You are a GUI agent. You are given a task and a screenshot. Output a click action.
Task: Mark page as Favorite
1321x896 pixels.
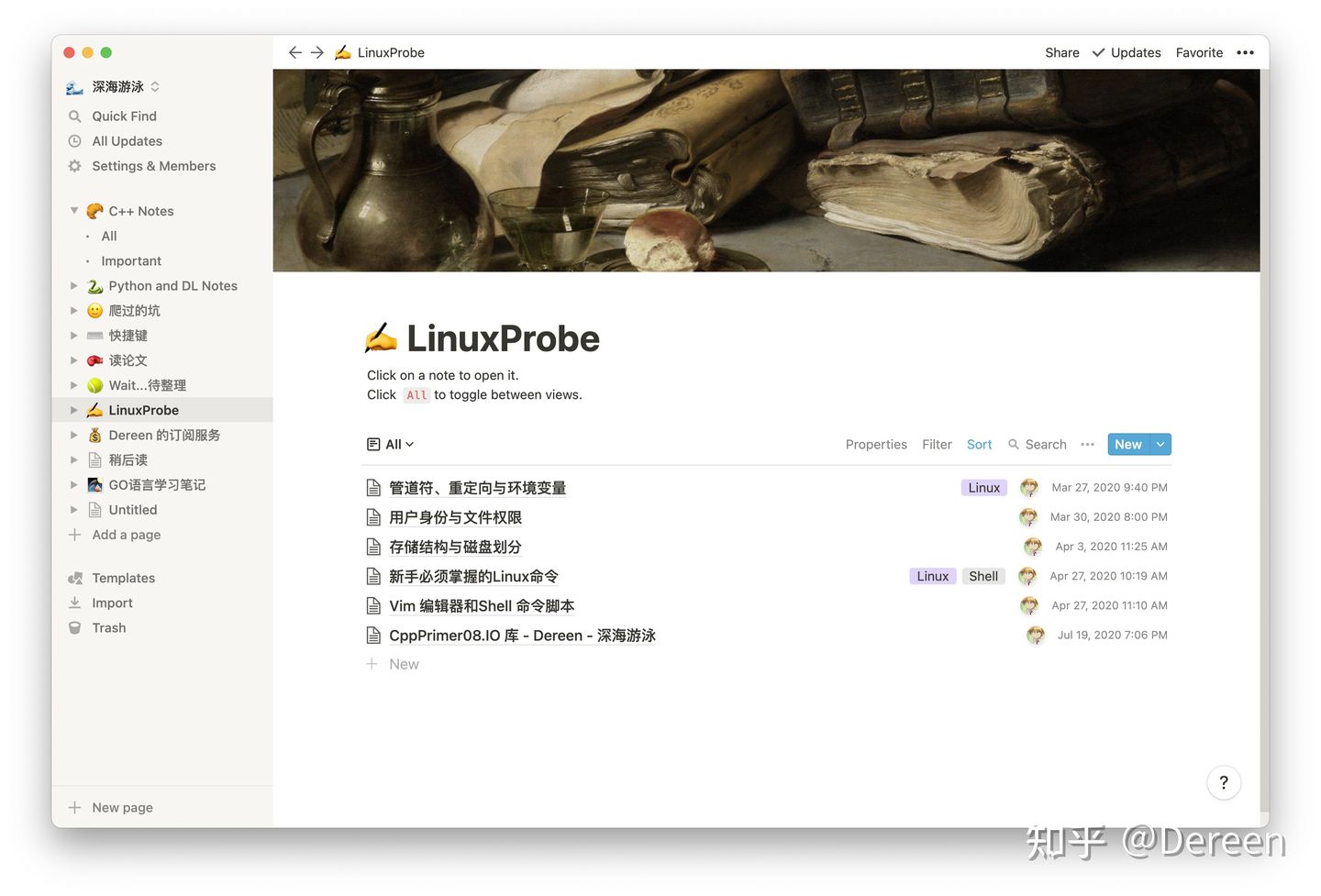click(x=1199, y=52)
